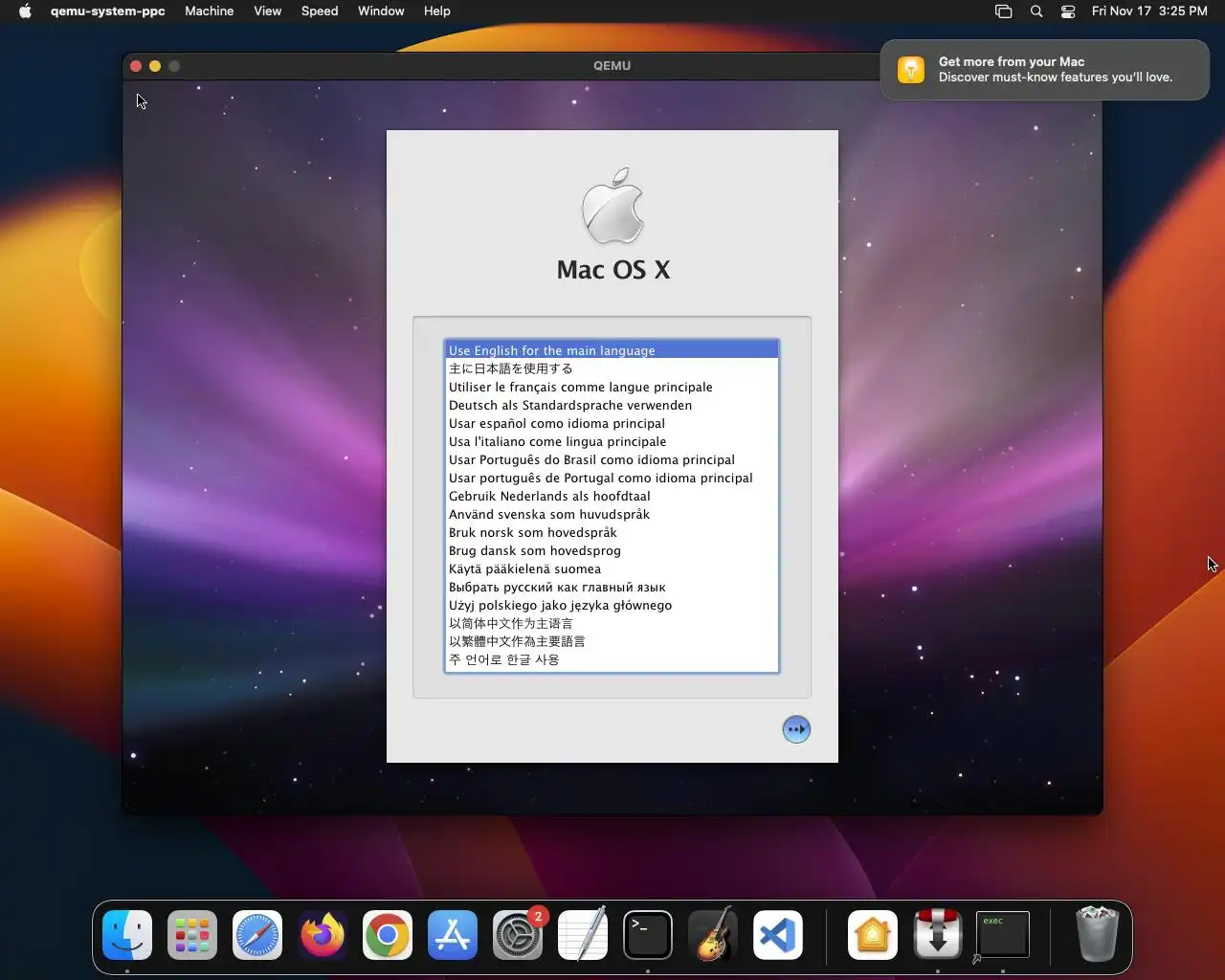Open the Home app from the Dock

point(873,935)
